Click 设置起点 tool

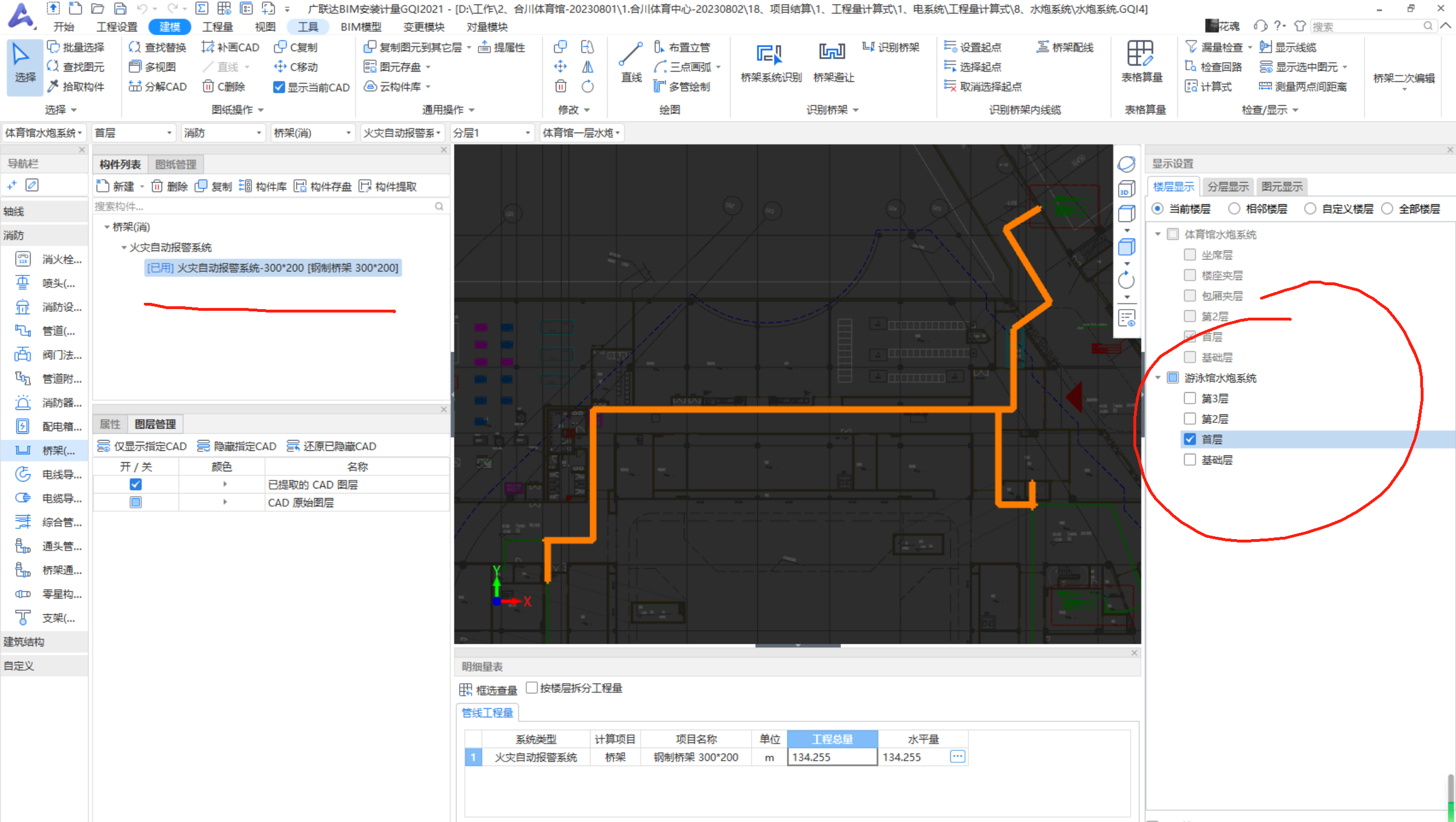pyautogui.click(x=973, y=47)
